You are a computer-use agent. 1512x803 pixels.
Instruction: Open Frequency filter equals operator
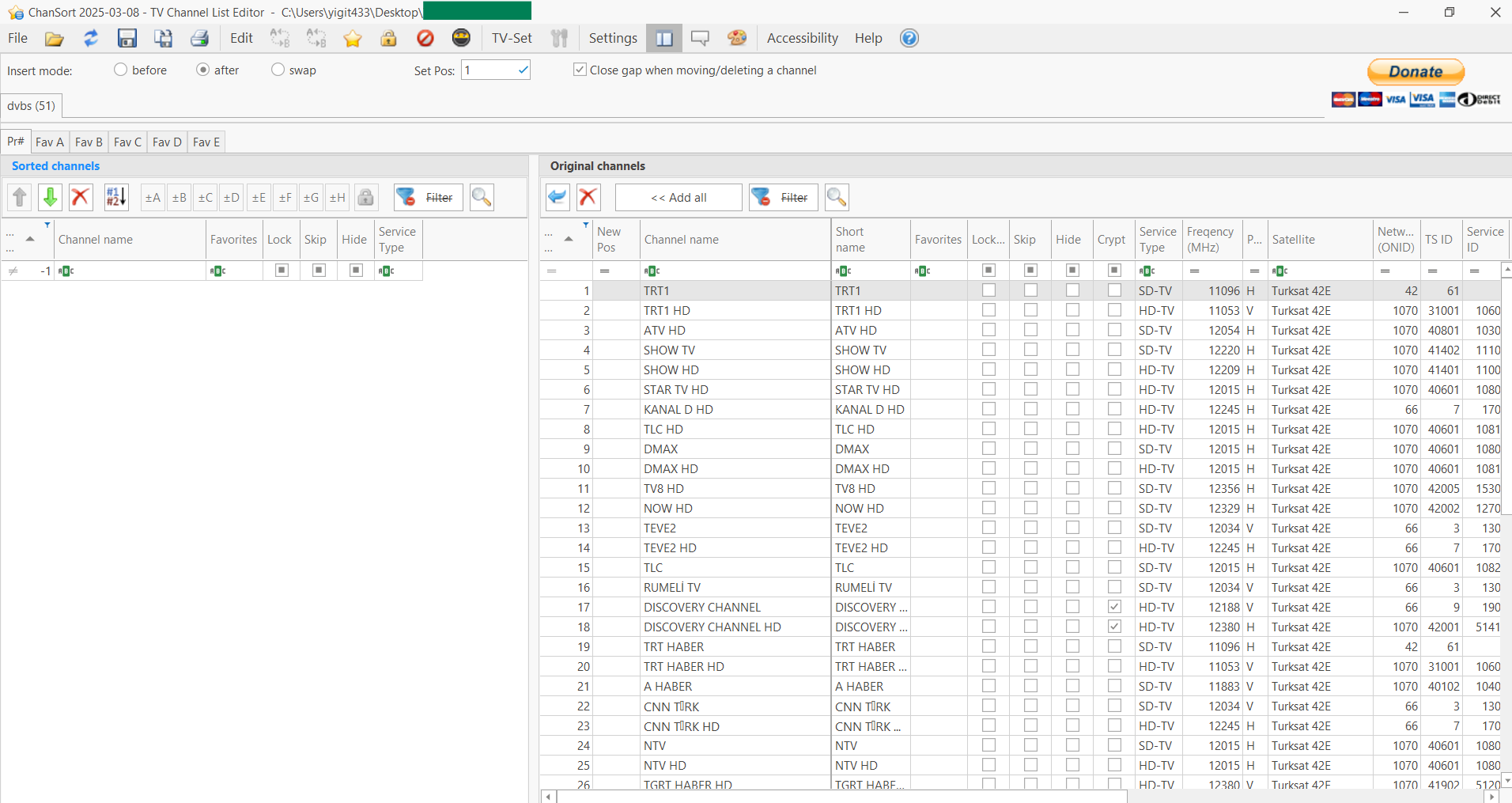[x=1195, y=271]
